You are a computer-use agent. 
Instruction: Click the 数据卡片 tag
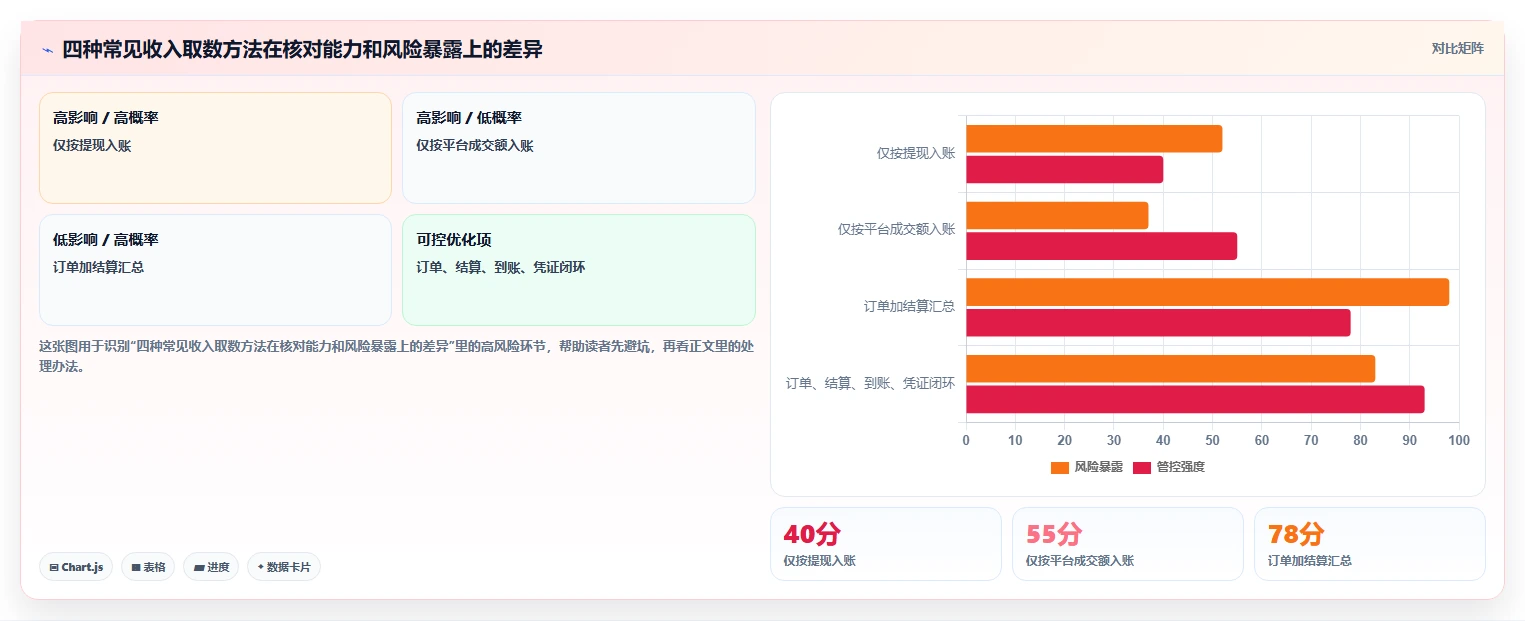[284, 567]
